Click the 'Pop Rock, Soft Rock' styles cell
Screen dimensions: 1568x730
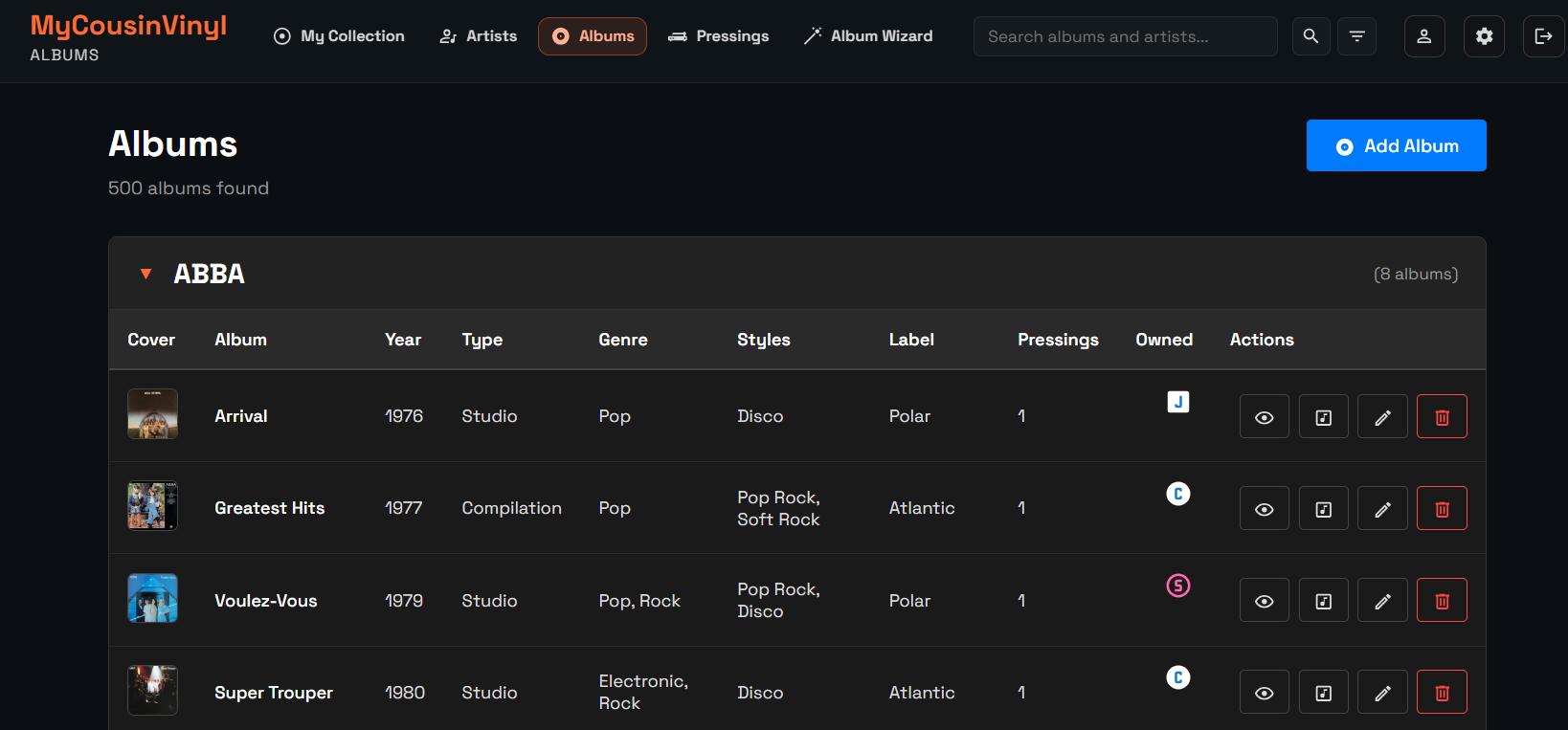[x=779, y=508]
